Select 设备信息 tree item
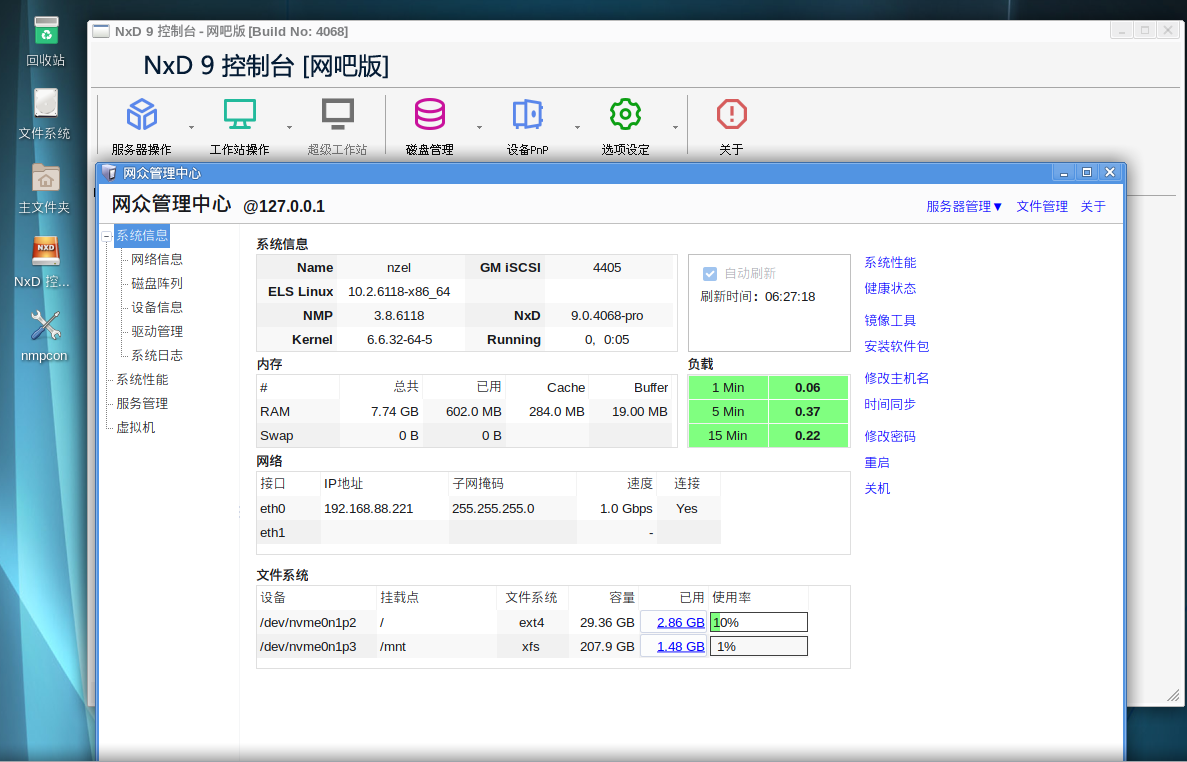1187x762 pixels. pos(157,307)
